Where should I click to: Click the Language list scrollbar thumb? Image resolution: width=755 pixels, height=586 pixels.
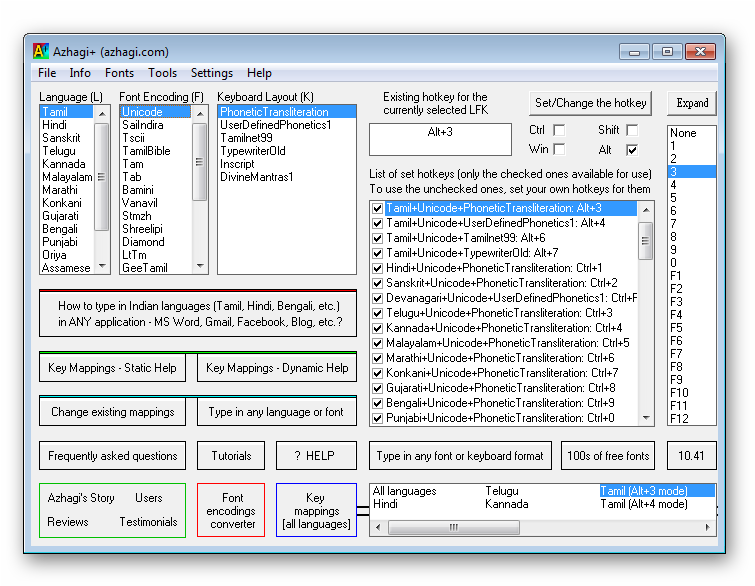pos(102,177)
